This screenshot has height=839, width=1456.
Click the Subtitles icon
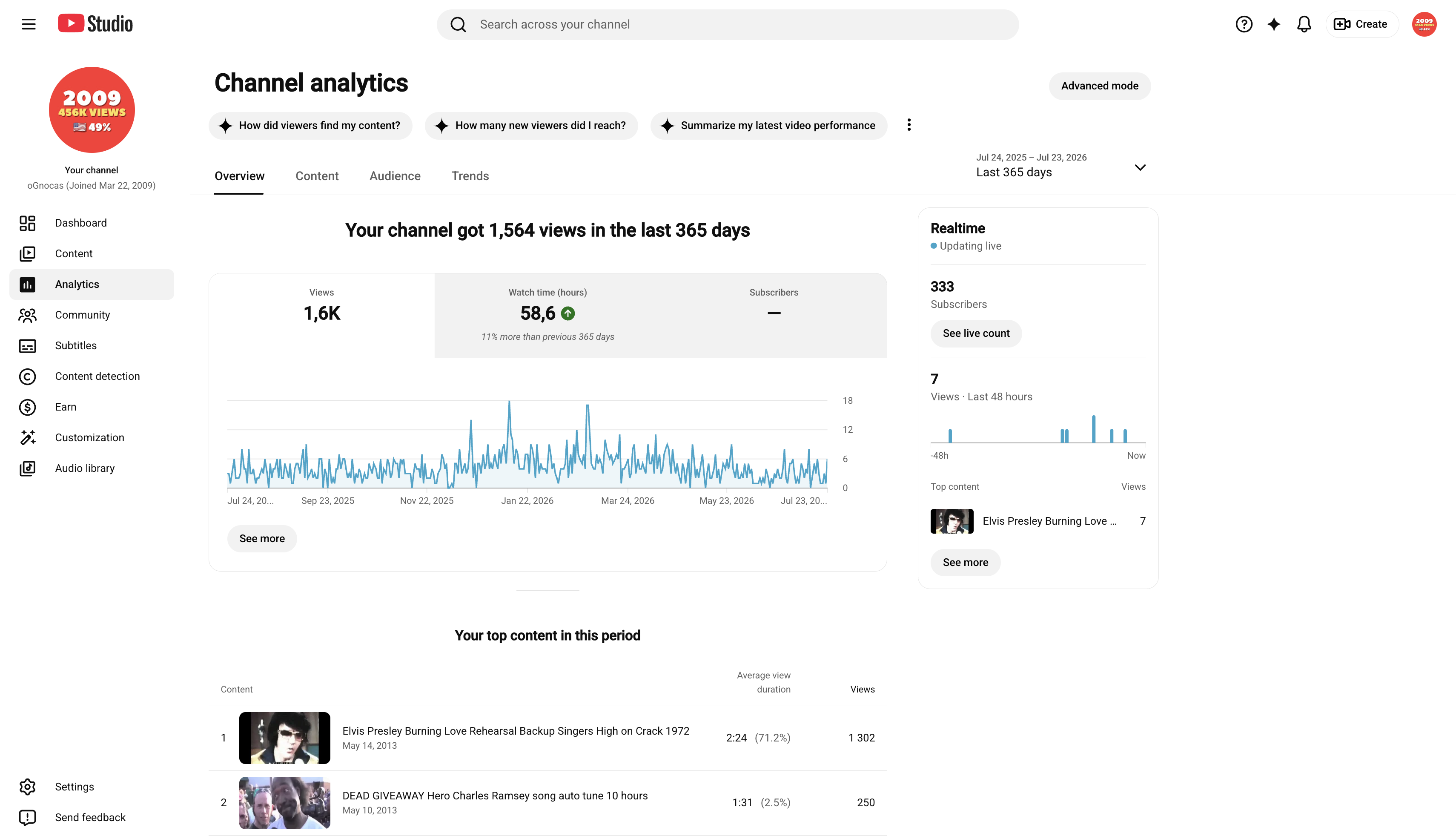[x=27, y=346]
